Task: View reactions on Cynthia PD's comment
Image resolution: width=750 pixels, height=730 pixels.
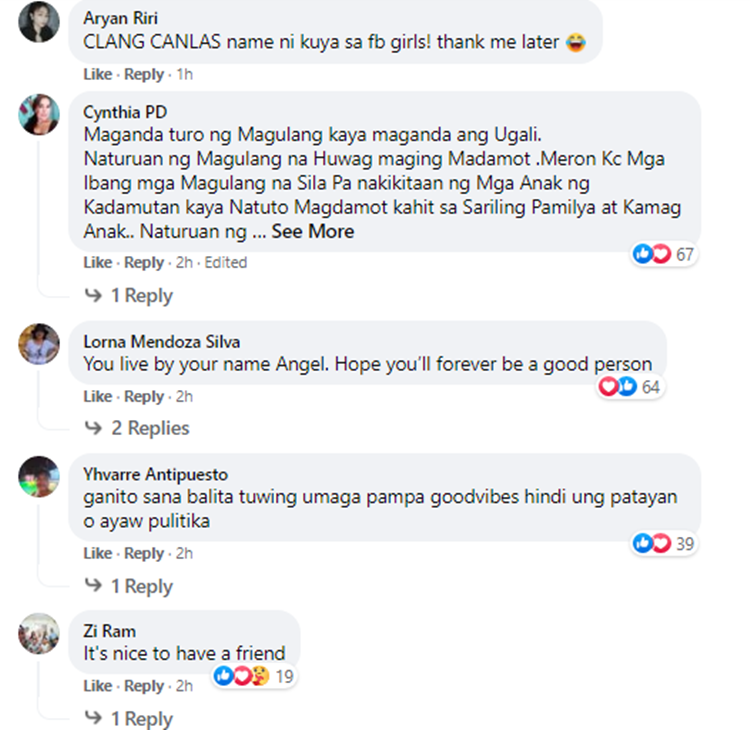Action: pyautogui.click(x=663, y=254)
